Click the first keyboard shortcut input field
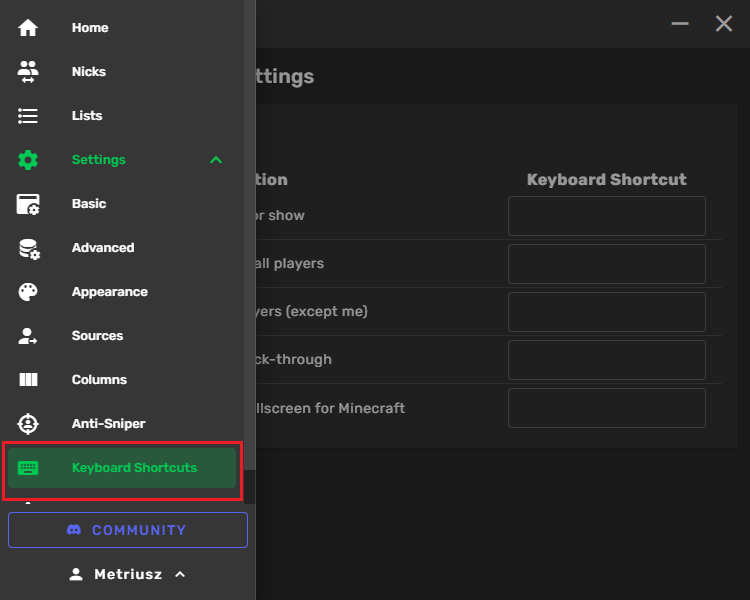Screen dimensions: 750x600 [606, 216]
